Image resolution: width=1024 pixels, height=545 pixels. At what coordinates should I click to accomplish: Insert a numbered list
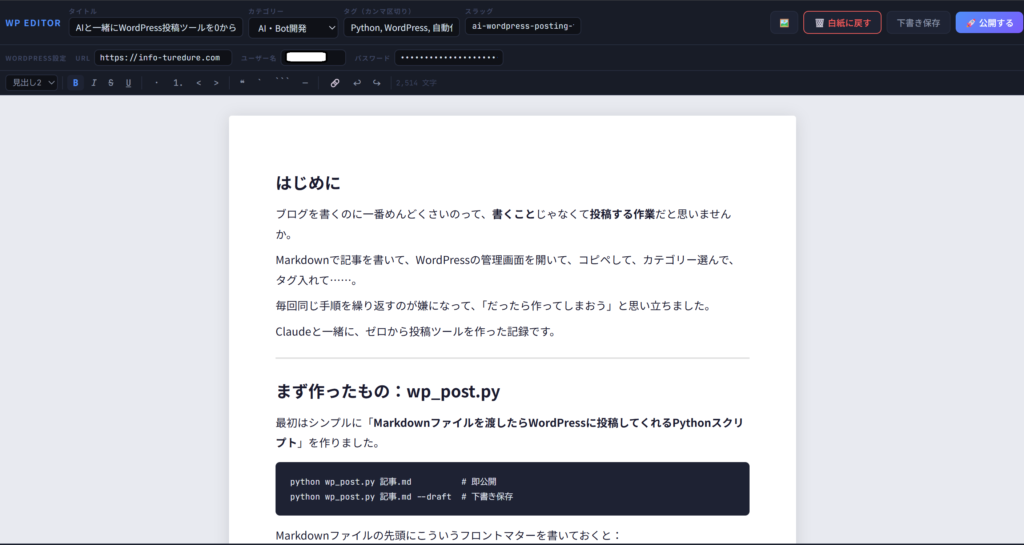(x=178, y=83)
